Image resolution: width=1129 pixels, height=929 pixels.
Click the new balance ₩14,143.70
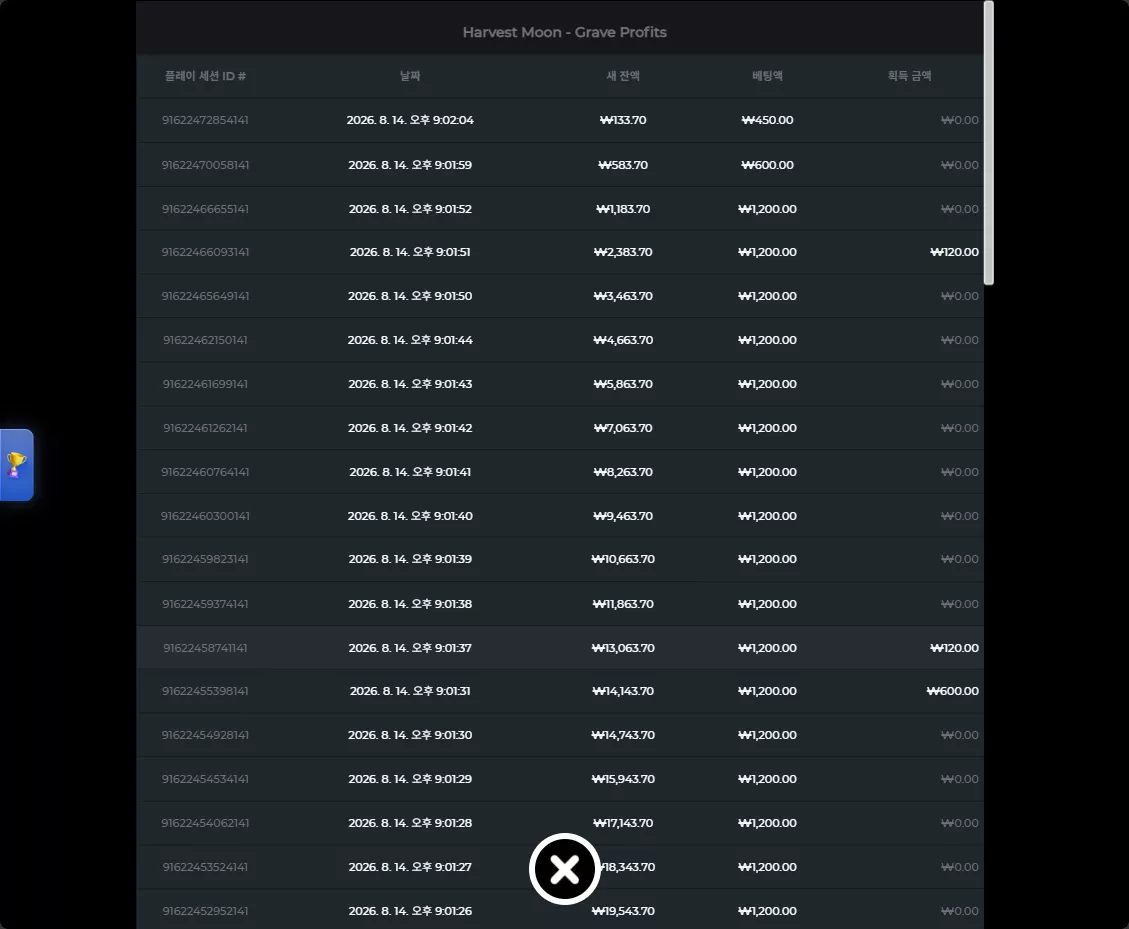(623, 691)
